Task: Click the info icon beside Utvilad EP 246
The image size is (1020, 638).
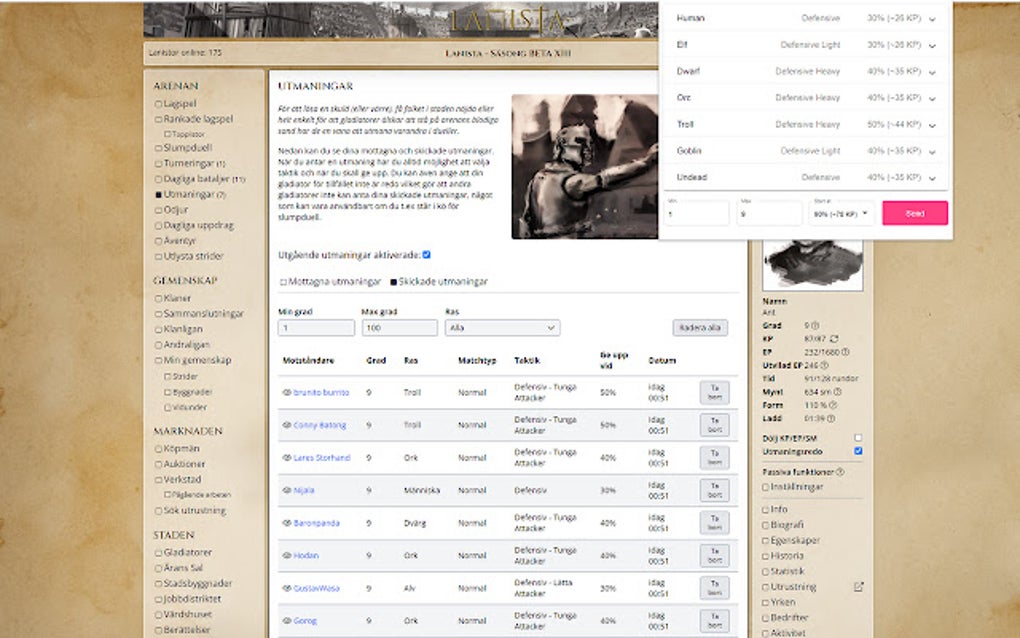Action: point(824,366)
